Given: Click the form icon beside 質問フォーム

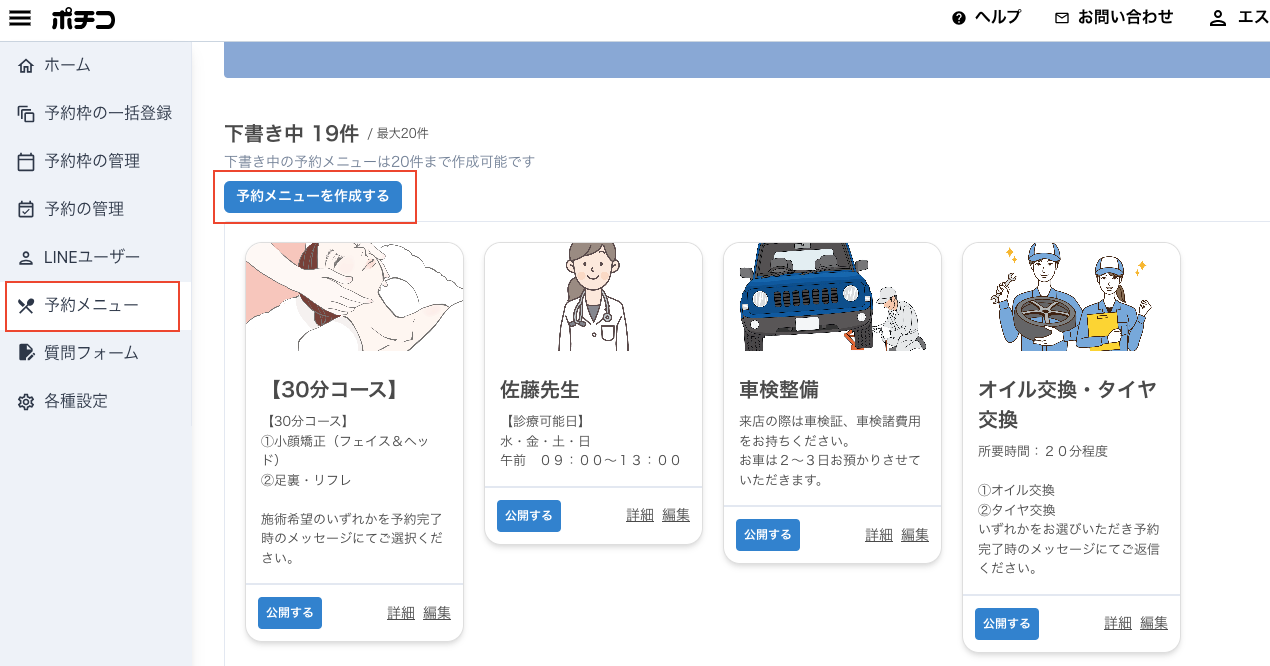Looking at the screenshot, I should 26,353.
